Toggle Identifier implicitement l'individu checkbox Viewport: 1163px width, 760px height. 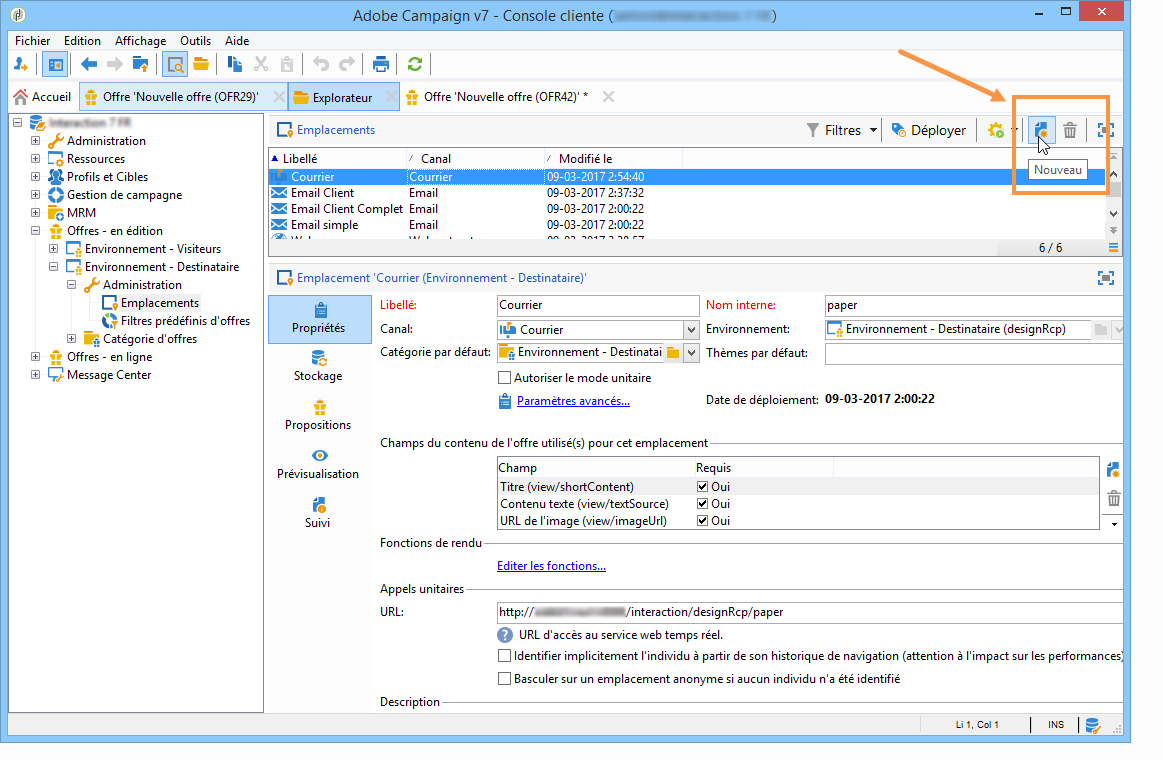[504, 656]
